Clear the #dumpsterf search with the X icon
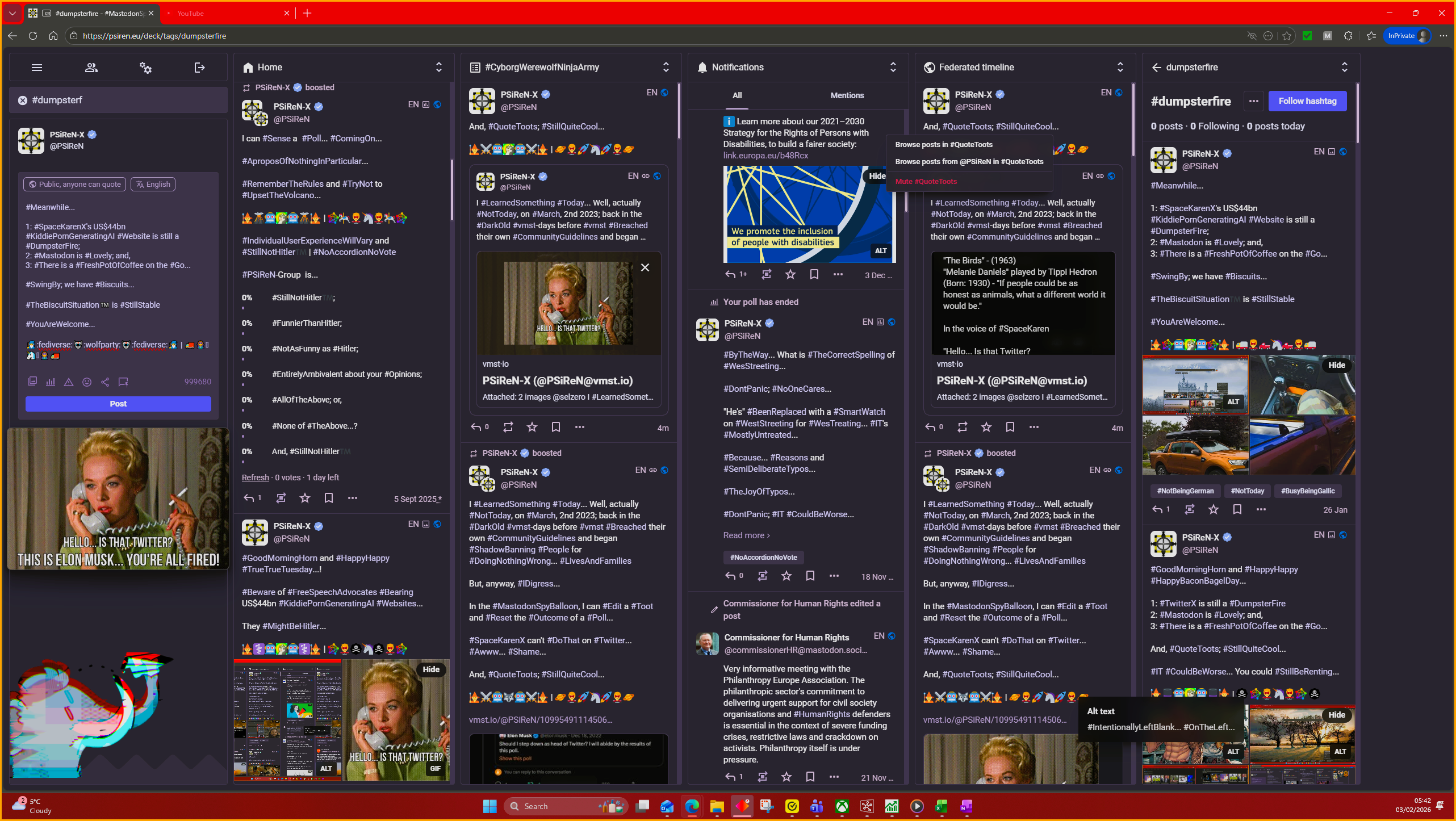The width and height of the screenshot is (1456, 821). 23,100
